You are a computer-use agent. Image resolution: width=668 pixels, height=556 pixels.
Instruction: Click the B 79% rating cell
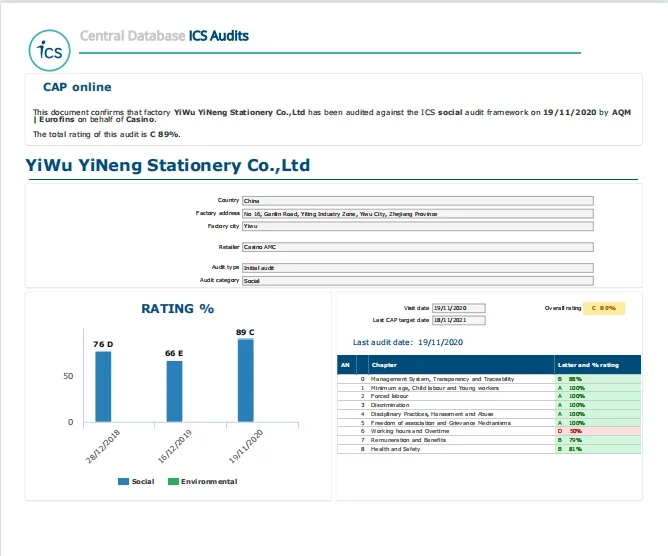click(x=598, y=440)
